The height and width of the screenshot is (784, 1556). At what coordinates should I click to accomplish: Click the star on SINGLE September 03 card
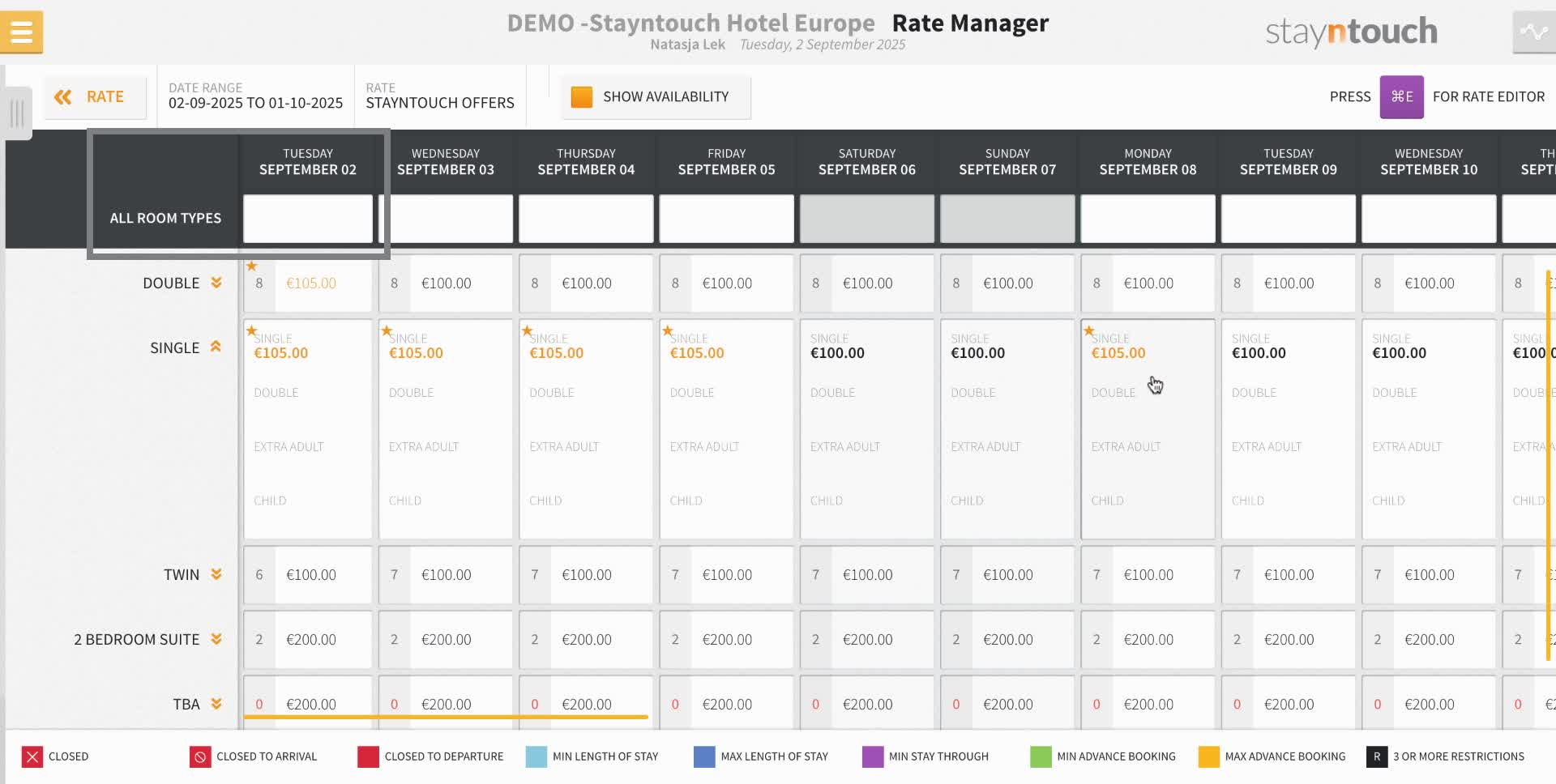[387, 330]
